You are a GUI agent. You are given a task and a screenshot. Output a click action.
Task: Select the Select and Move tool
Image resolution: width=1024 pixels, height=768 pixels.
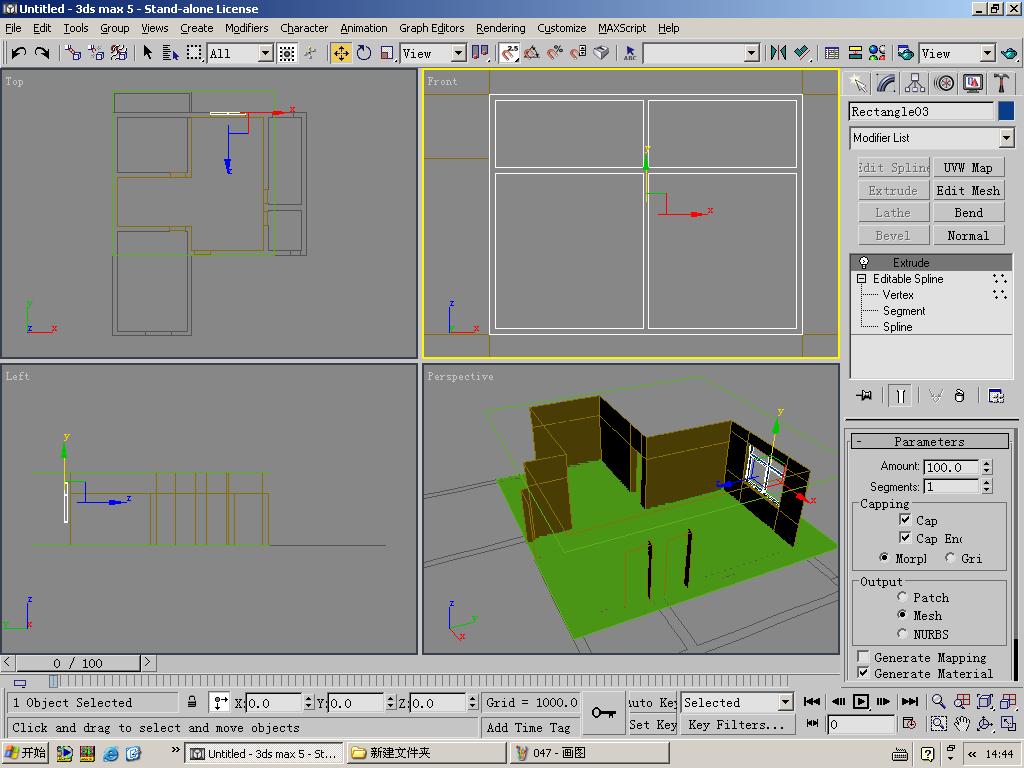click(341, 53)
